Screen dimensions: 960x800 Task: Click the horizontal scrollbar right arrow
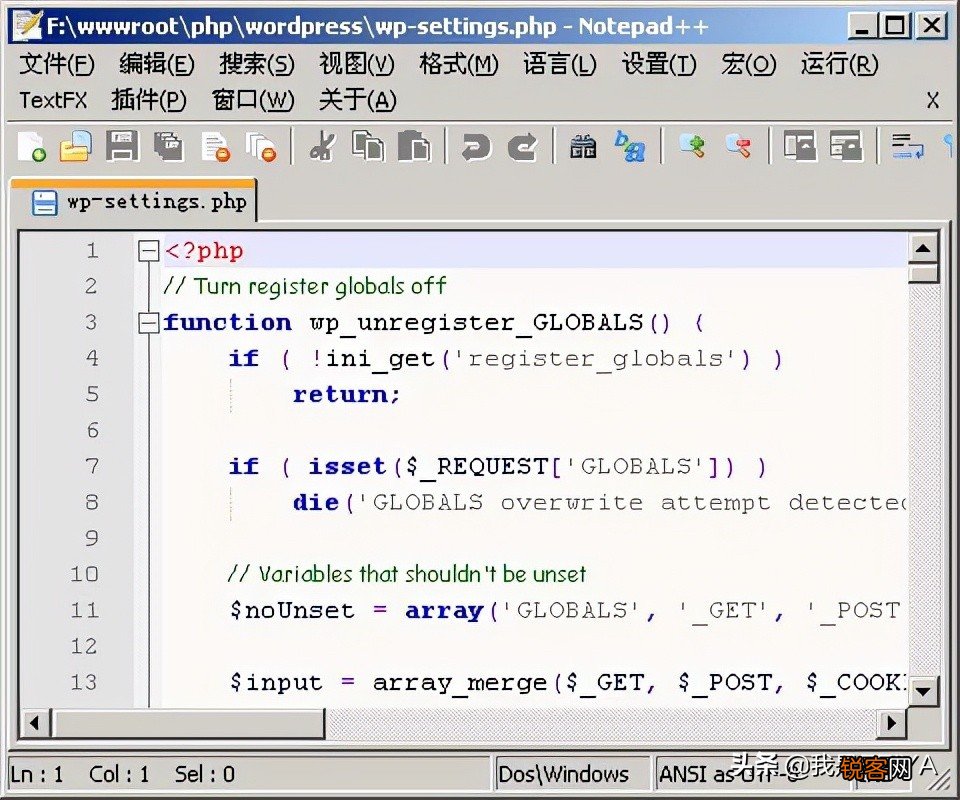(891, 723)
